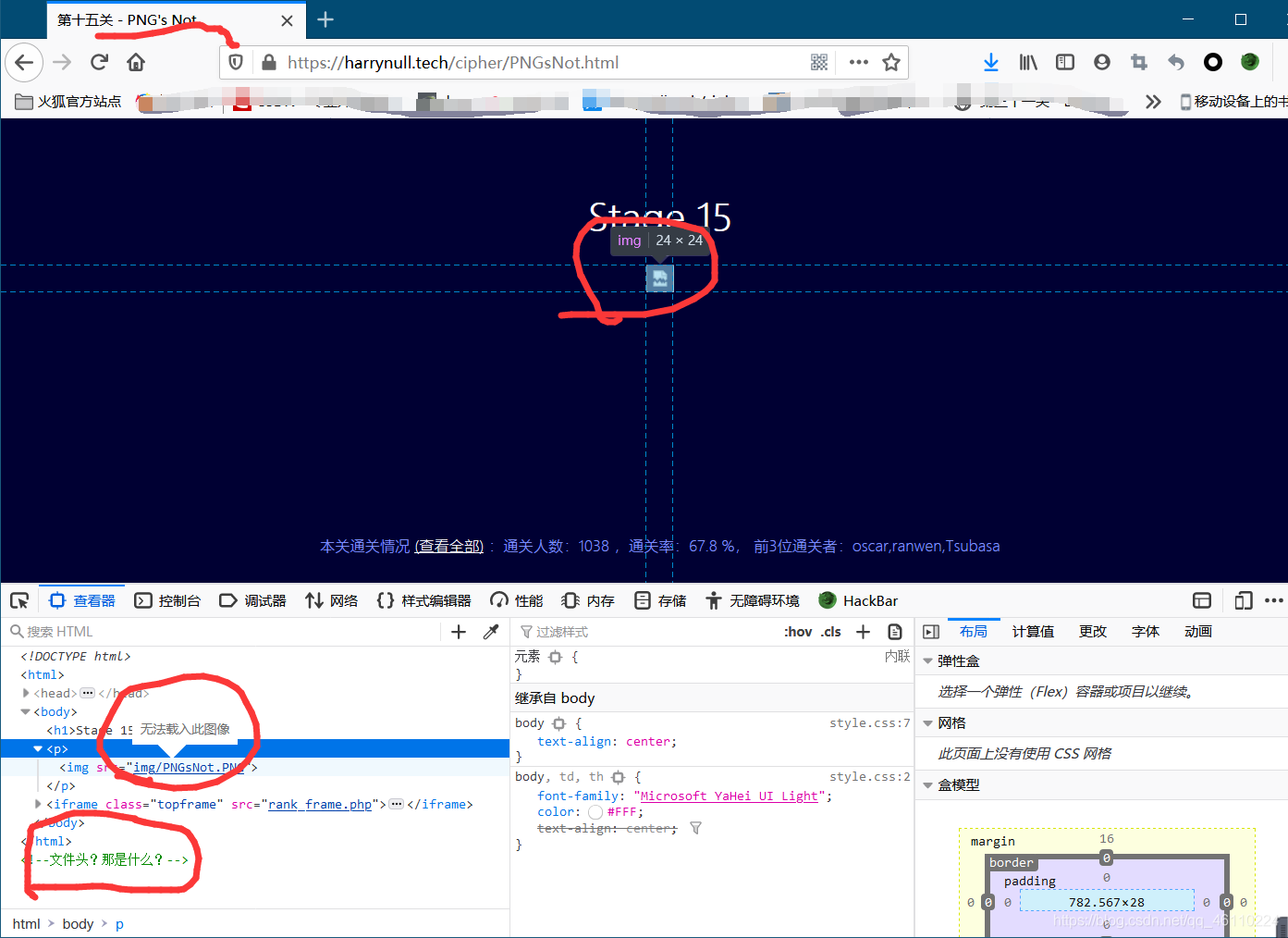Switch to 调试器 debugger tab

252,600
